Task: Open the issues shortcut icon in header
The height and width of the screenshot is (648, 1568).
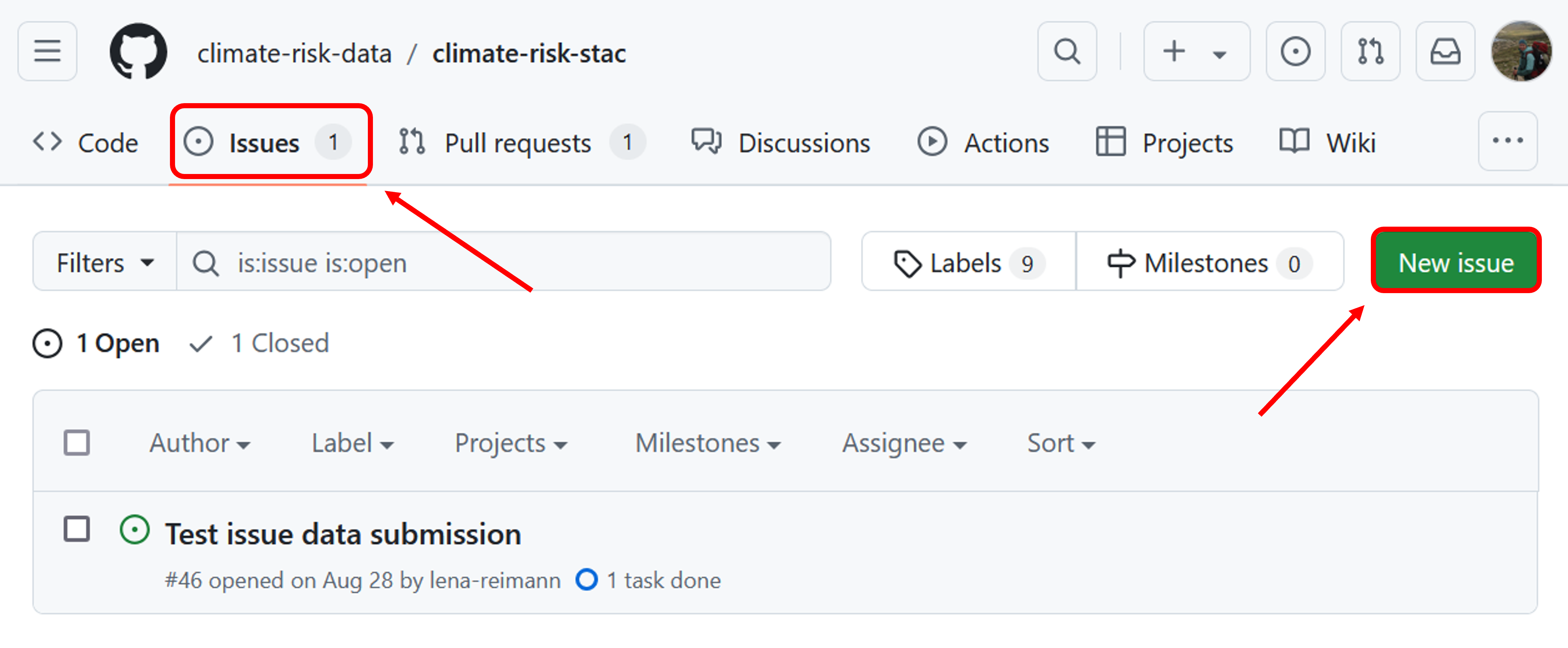Action: (1295, 51)
